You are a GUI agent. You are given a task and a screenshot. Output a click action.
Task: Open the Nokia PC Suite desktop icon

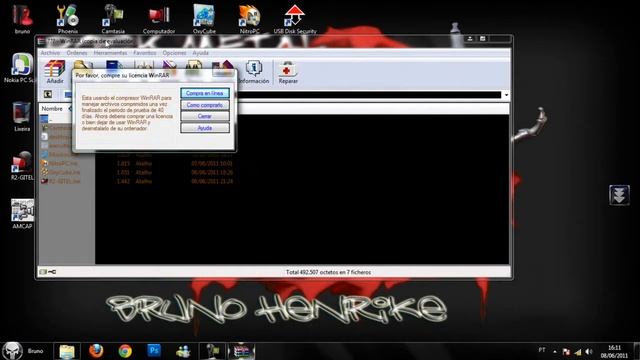[x=20, y=68]
